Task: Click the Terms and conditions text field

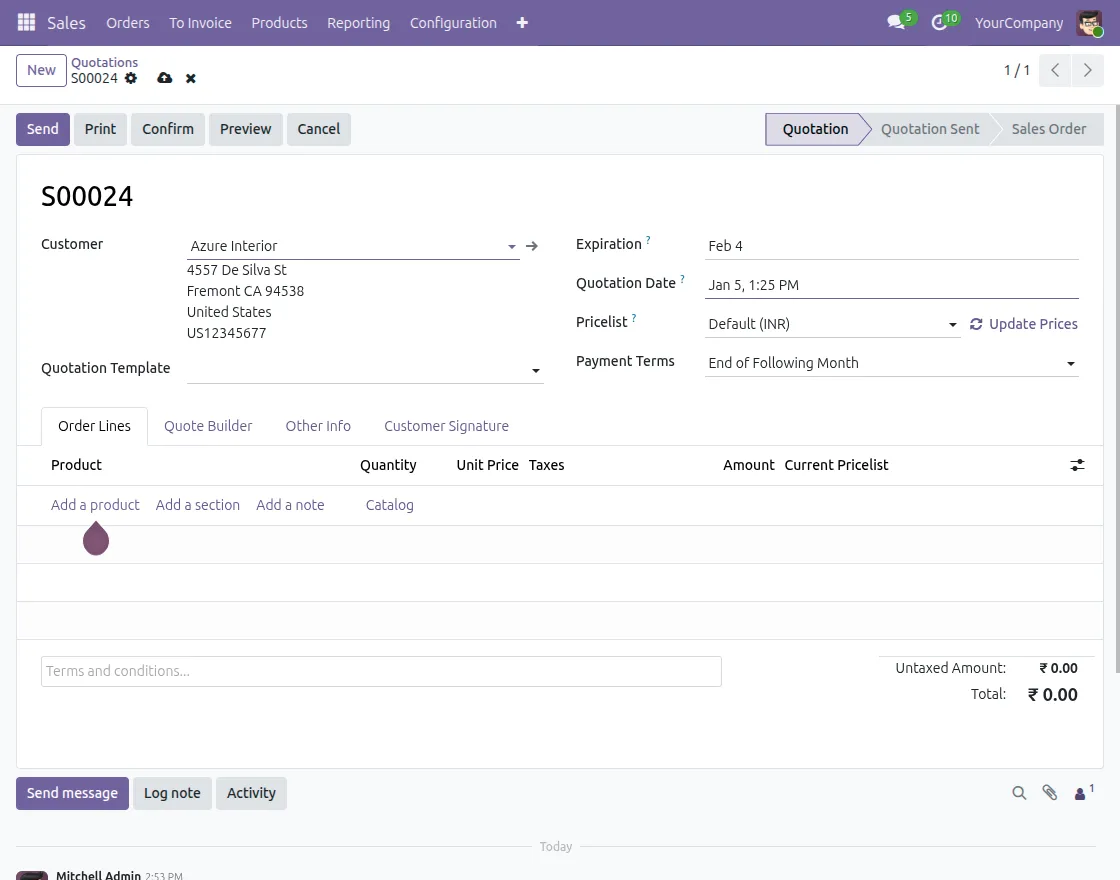Action: pyautogui.click(x=381, y=671)
